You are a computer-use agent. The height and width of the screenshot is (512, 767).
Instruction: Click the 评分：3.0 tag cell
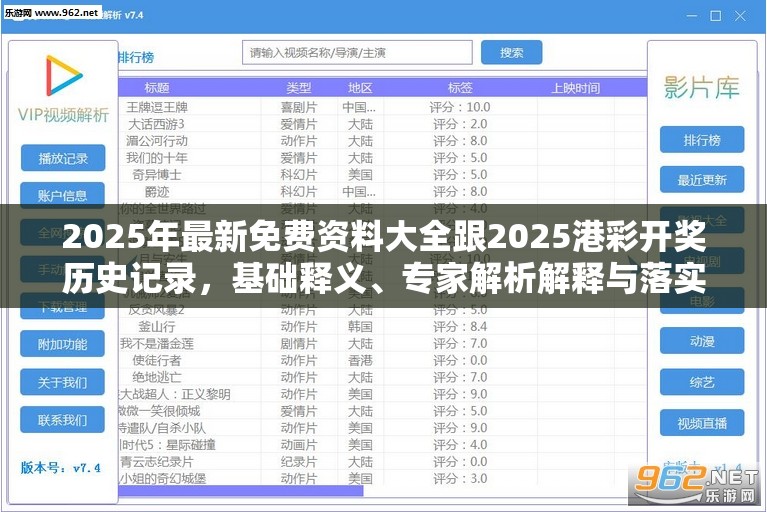(x=460, y=479)
